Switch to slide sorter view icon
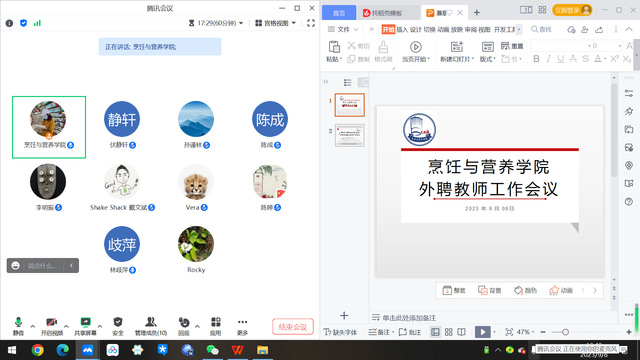The height and width of the screenshot is (360, 640). (x=449, y=332)
